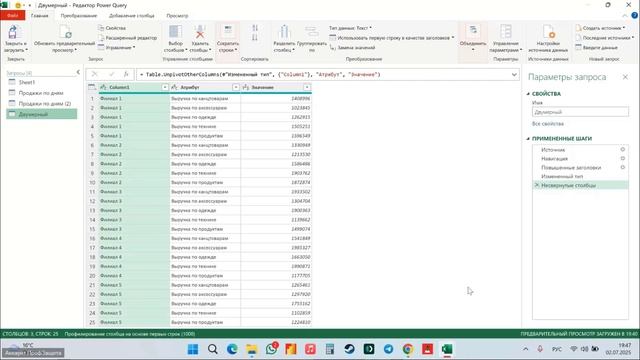Open query Свойства in the ribbon
640x360 pixels.
[112, 28]
